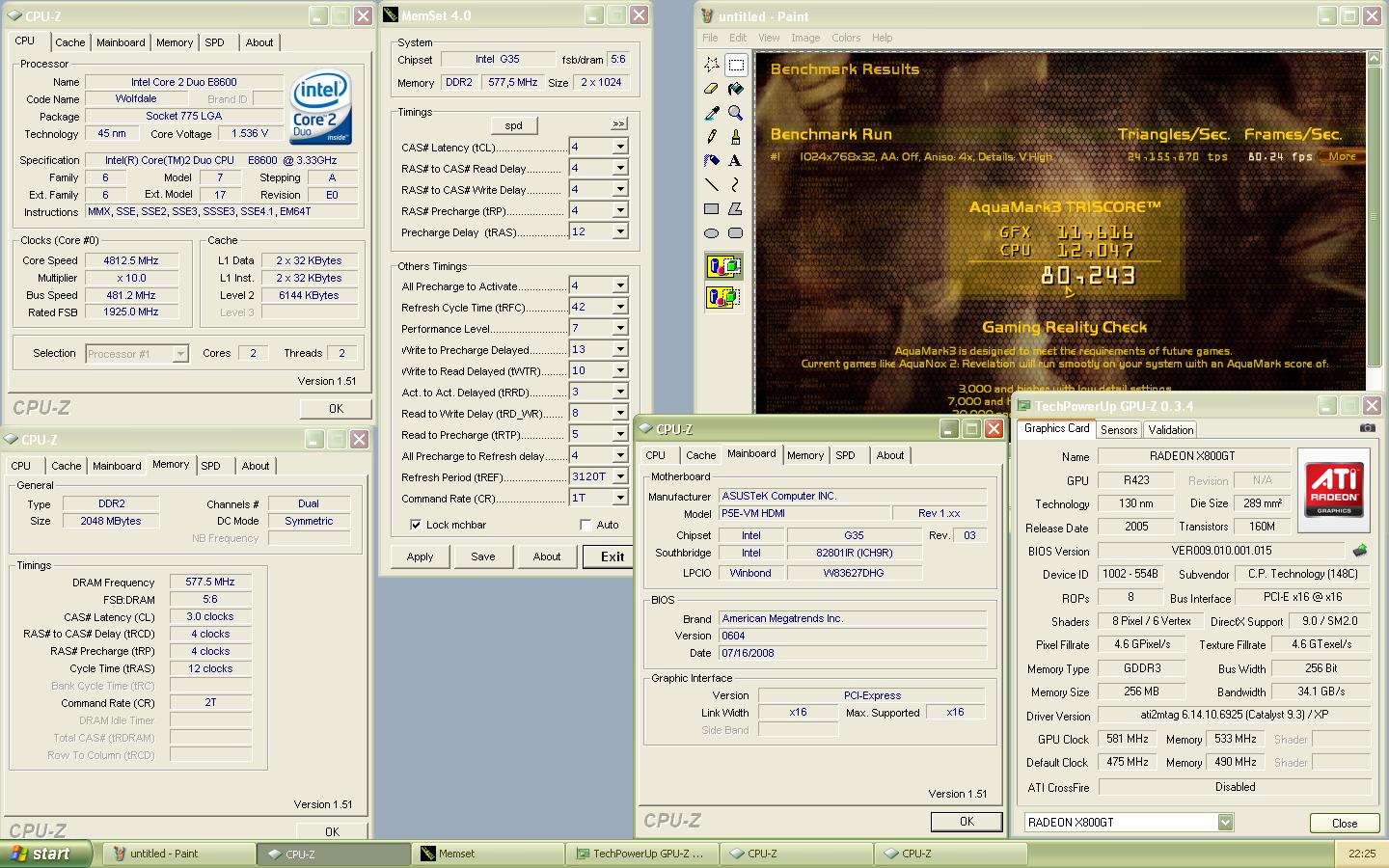
Task: Select the rectangular Select tool in Paint
Action: [736, 65]
